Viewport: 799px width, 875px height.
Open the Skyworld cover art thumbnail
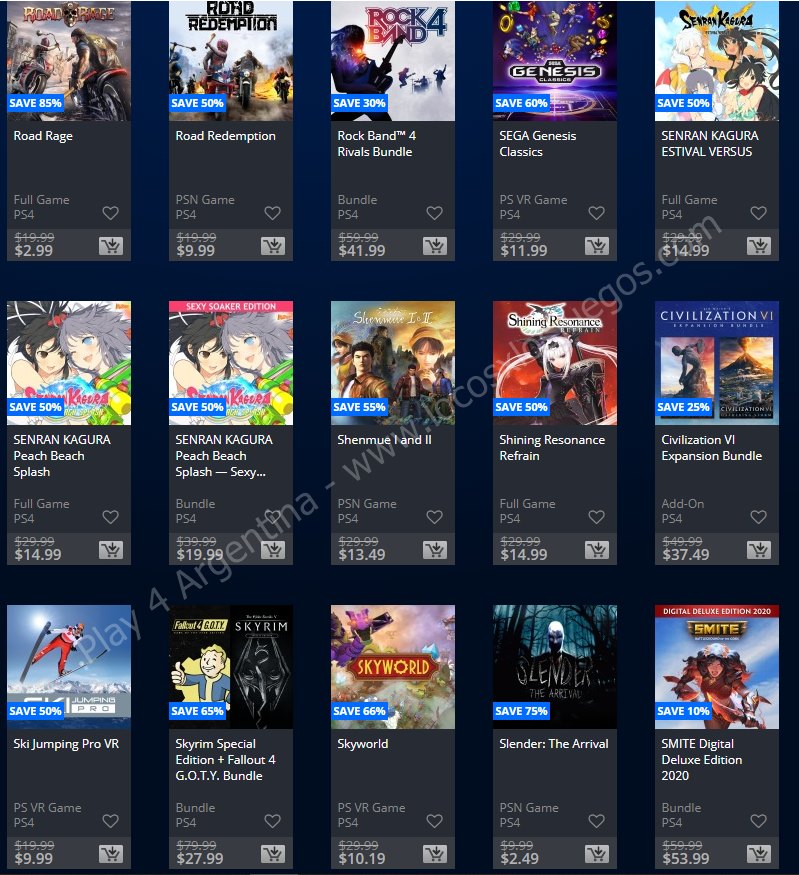(x=393, y=667)
